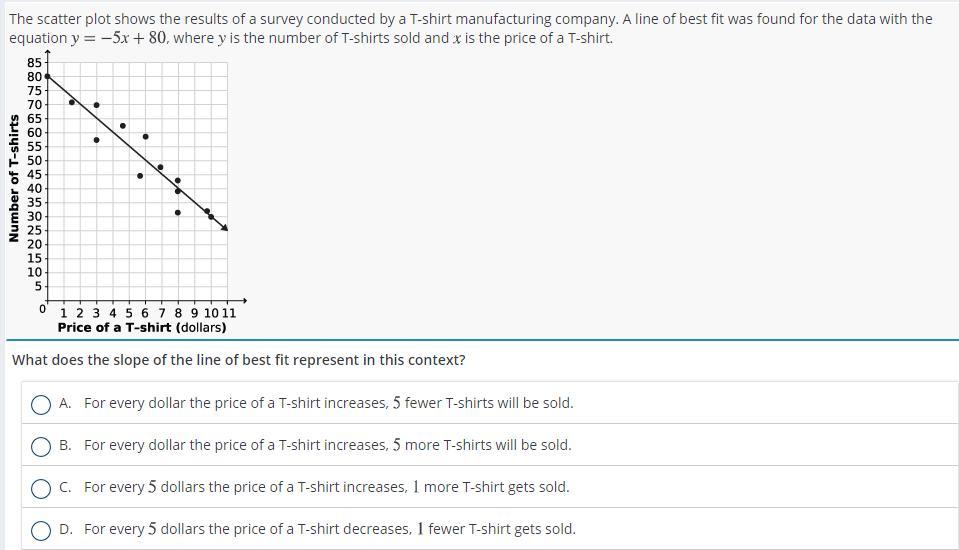Click the 'Number of T-shirts' axis label
Viewport: 959px width, 550px height.
pos(13,178)
